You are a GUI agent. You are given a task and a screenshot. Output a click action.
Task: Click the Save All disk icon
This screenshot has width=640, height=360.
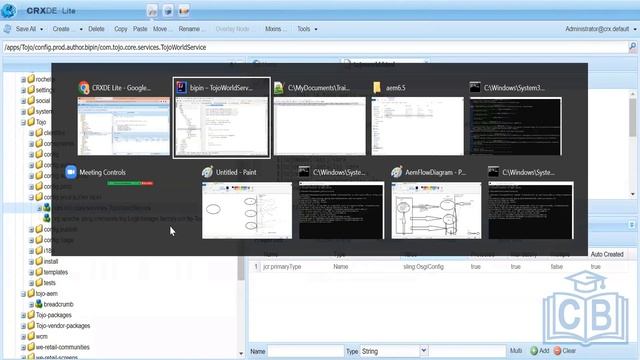click(x=7, y=29)
